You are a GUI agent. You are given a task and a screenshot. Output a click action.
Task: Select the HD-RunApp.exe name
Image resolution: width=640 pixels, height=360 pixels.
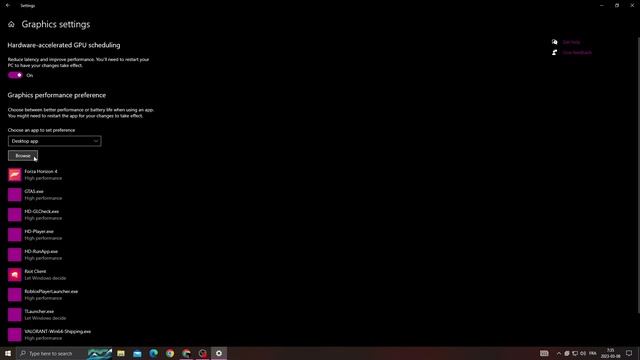point(41,251)
